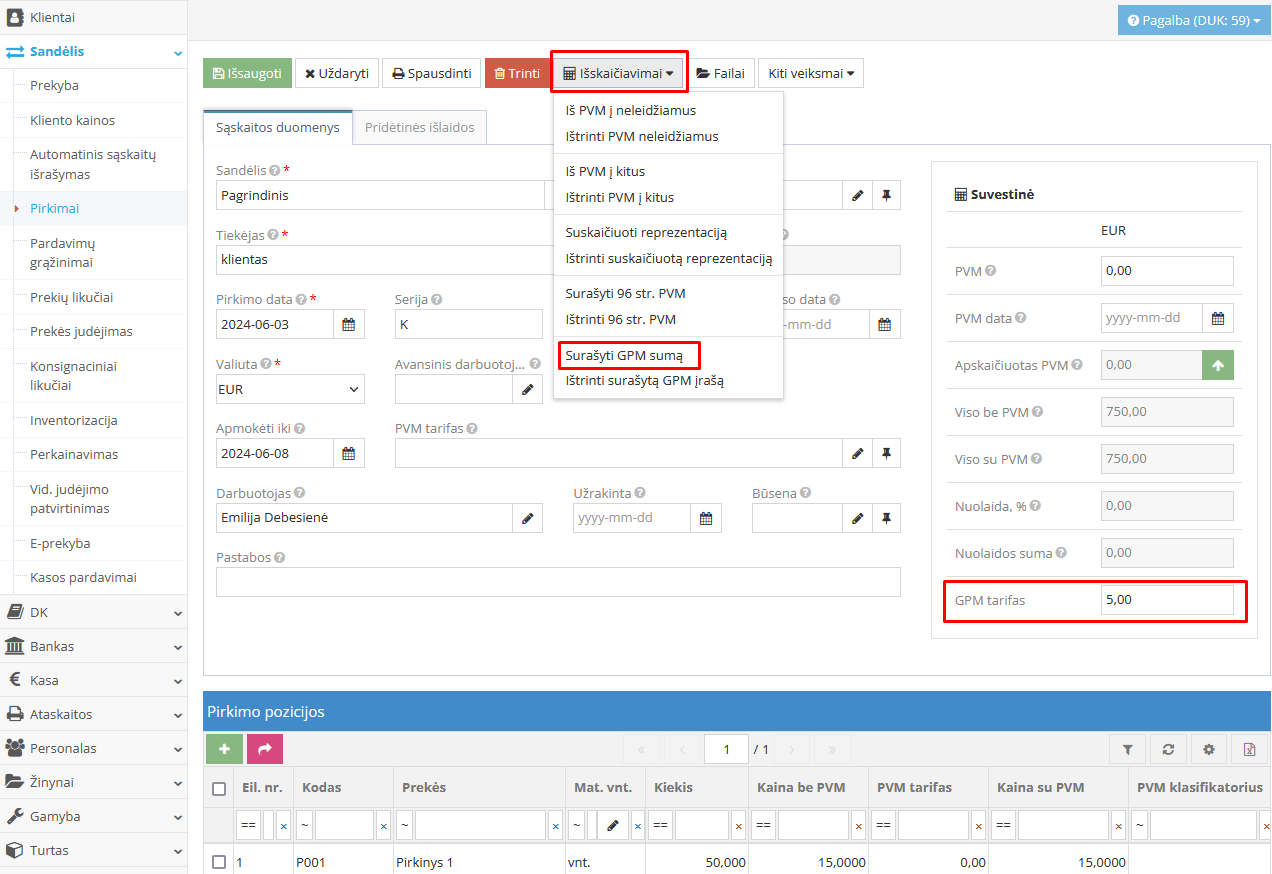Open the Failai button
This screenshot has height=874, width=1272.
pyautogui.click(x=720, y=73)
